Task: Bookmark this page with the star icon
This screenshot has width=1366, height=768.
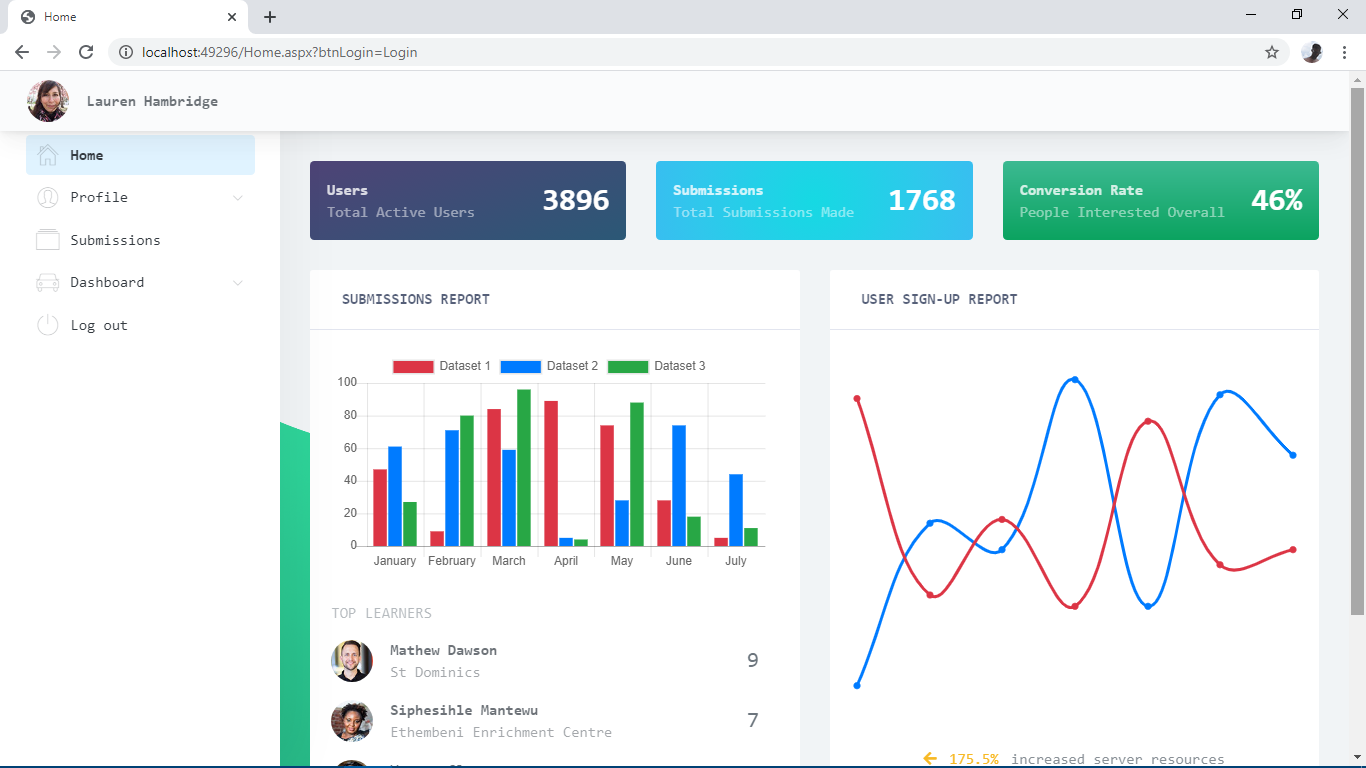Action: pyautogui.click(x=1272, y=52)
